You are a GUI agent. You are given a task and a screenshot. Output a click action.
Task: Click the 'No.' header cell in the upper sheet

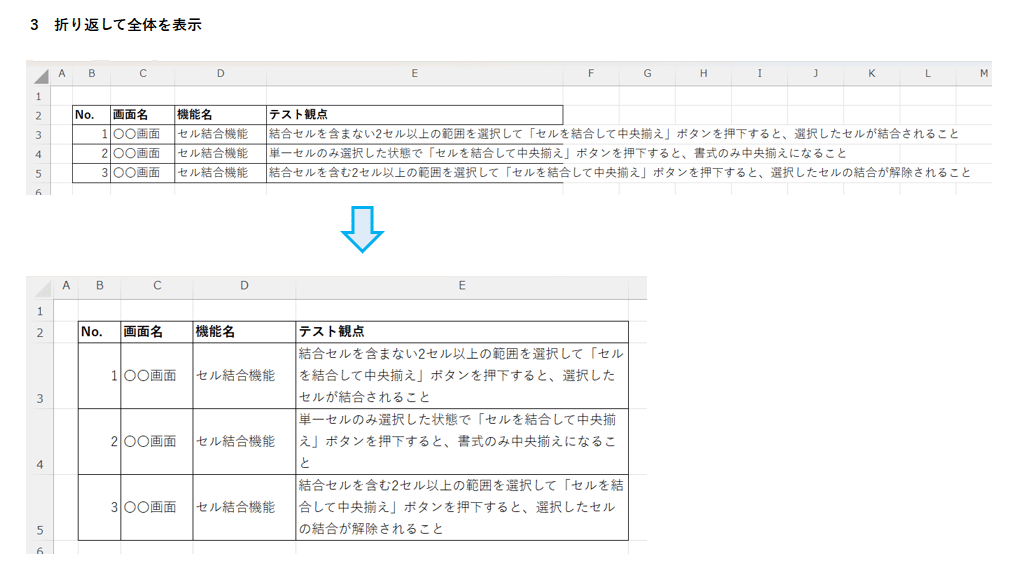(92, 115)
